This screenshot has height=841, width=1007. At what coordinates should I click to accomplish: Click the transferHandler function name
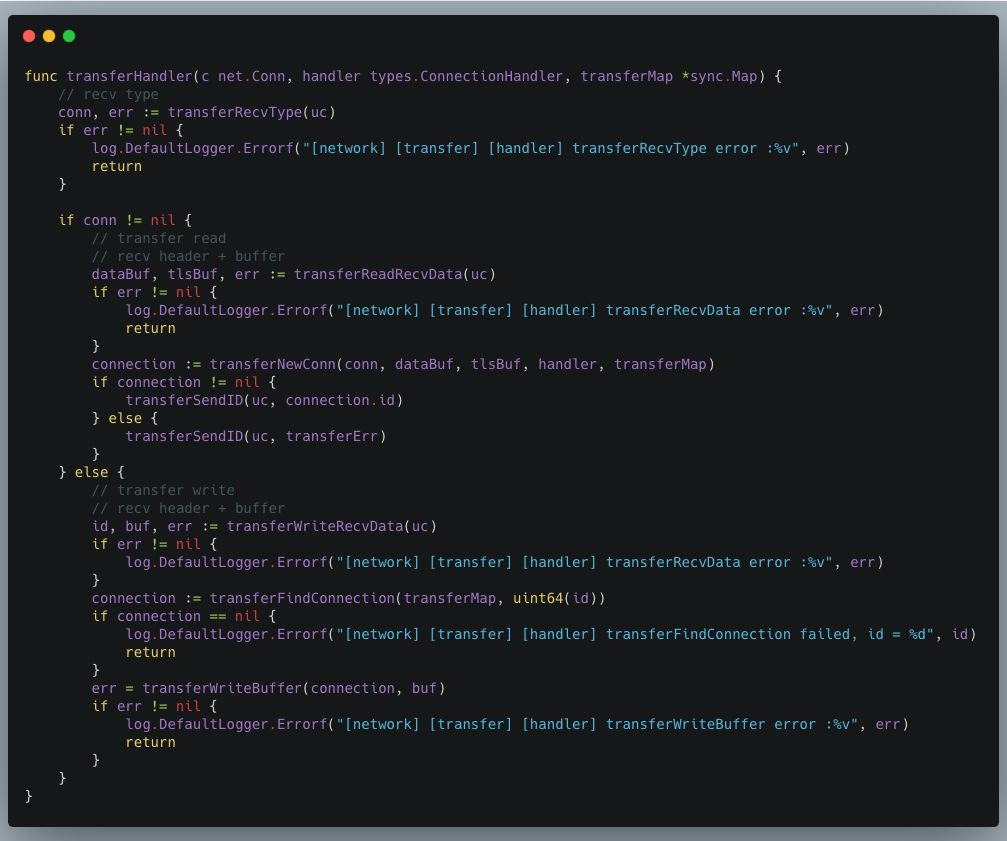(129, 76)
